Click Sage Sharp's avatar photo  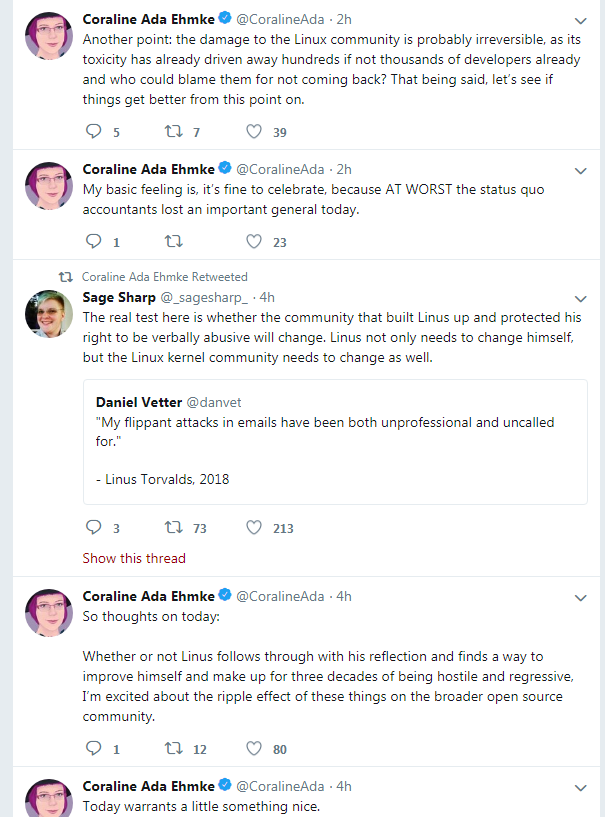[x=47, y=313]
